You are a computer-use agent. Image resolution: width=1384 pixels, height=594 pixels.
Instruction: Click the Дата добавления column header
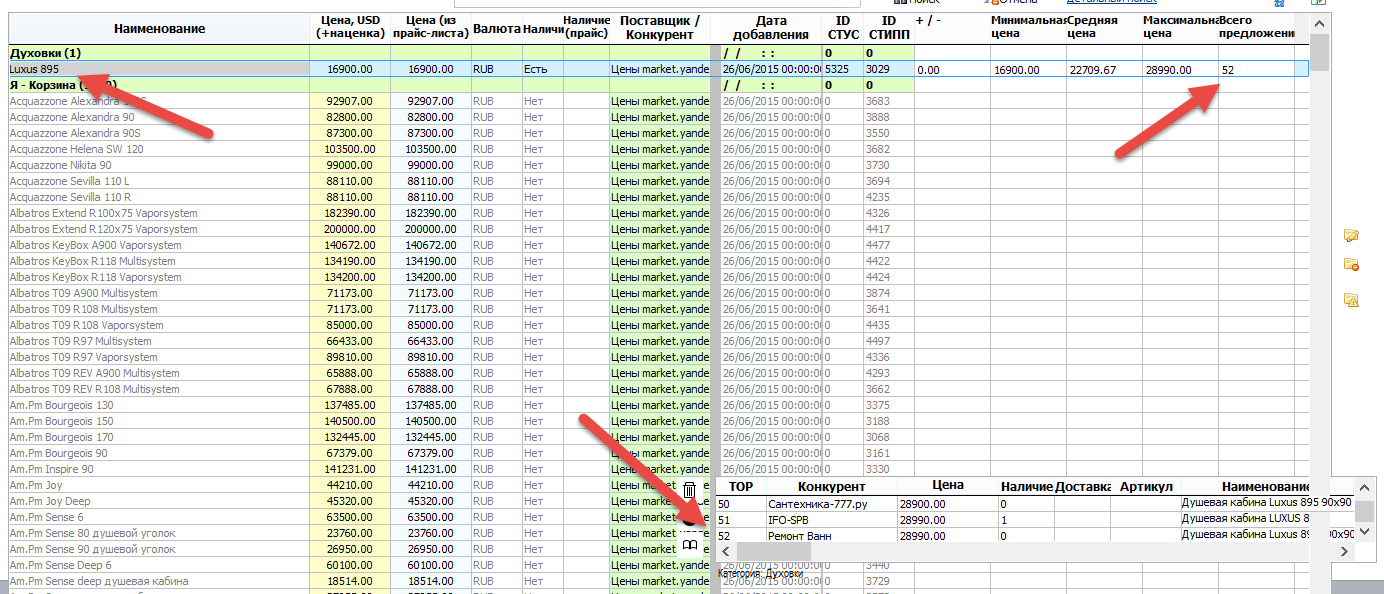(x=770, y=29)
